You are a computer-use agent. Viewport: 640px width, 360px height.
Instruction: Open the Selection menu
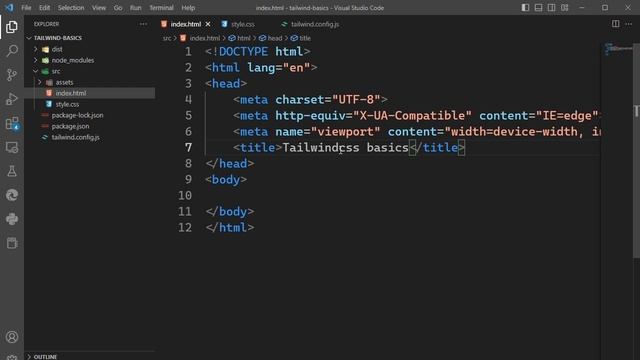click(x=71, y=8)
